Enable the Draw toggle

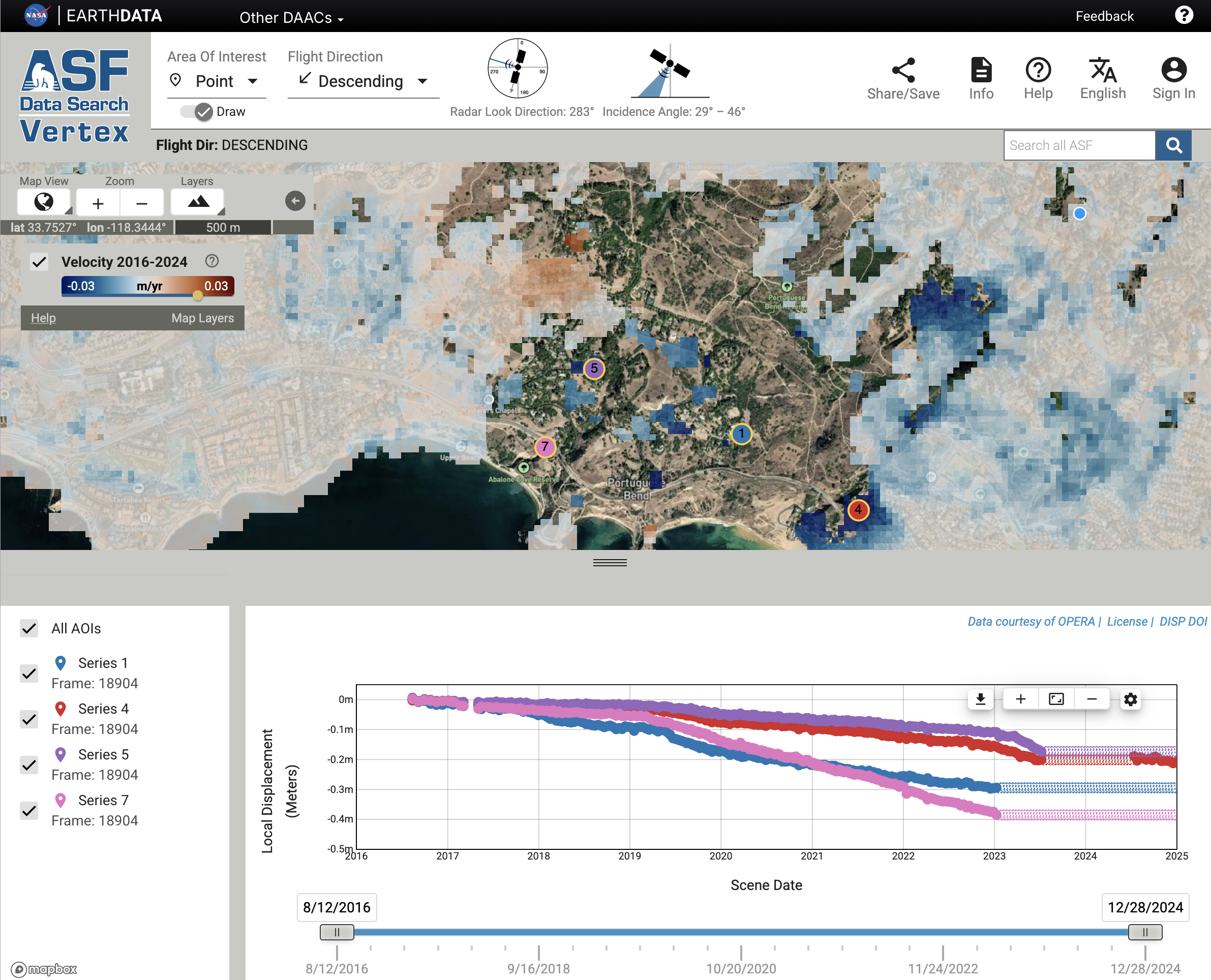(x=194, y=111)
